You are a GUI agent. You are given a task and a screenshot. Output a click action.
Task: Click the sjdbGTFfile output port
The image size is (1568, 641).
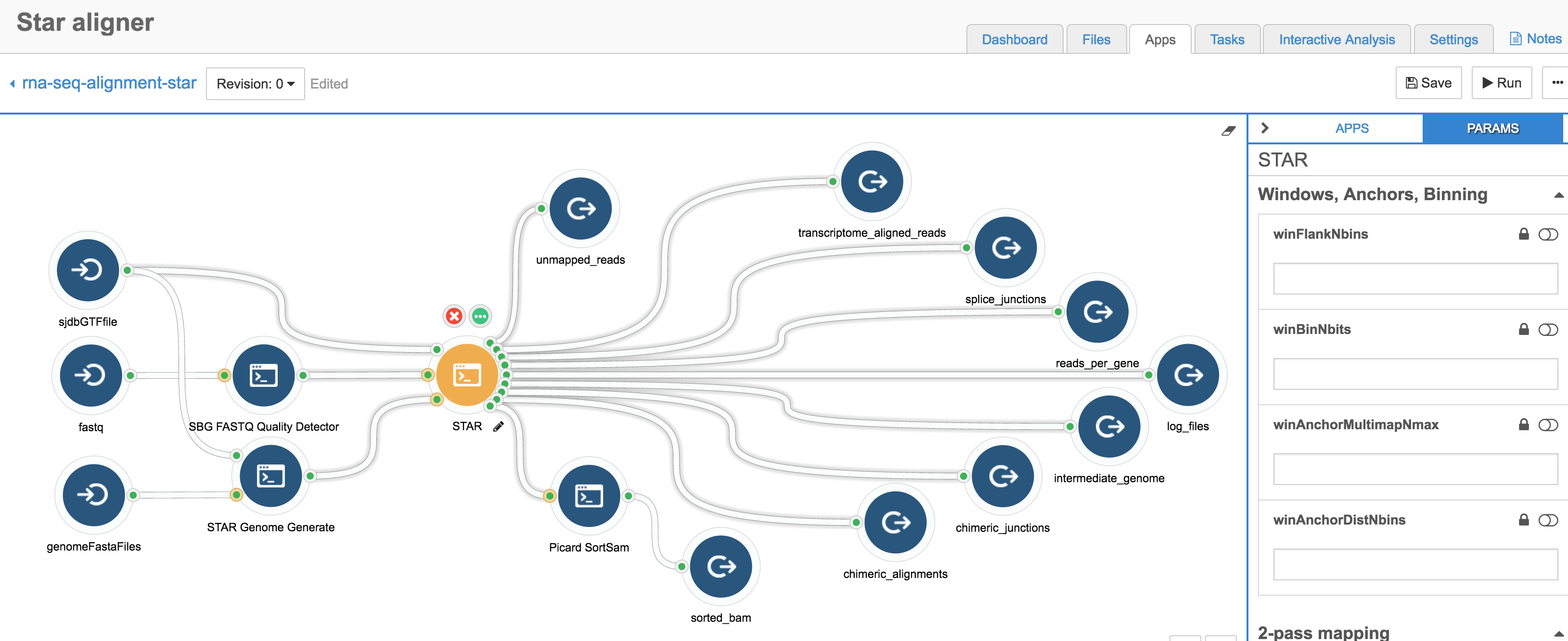[127, 270]
